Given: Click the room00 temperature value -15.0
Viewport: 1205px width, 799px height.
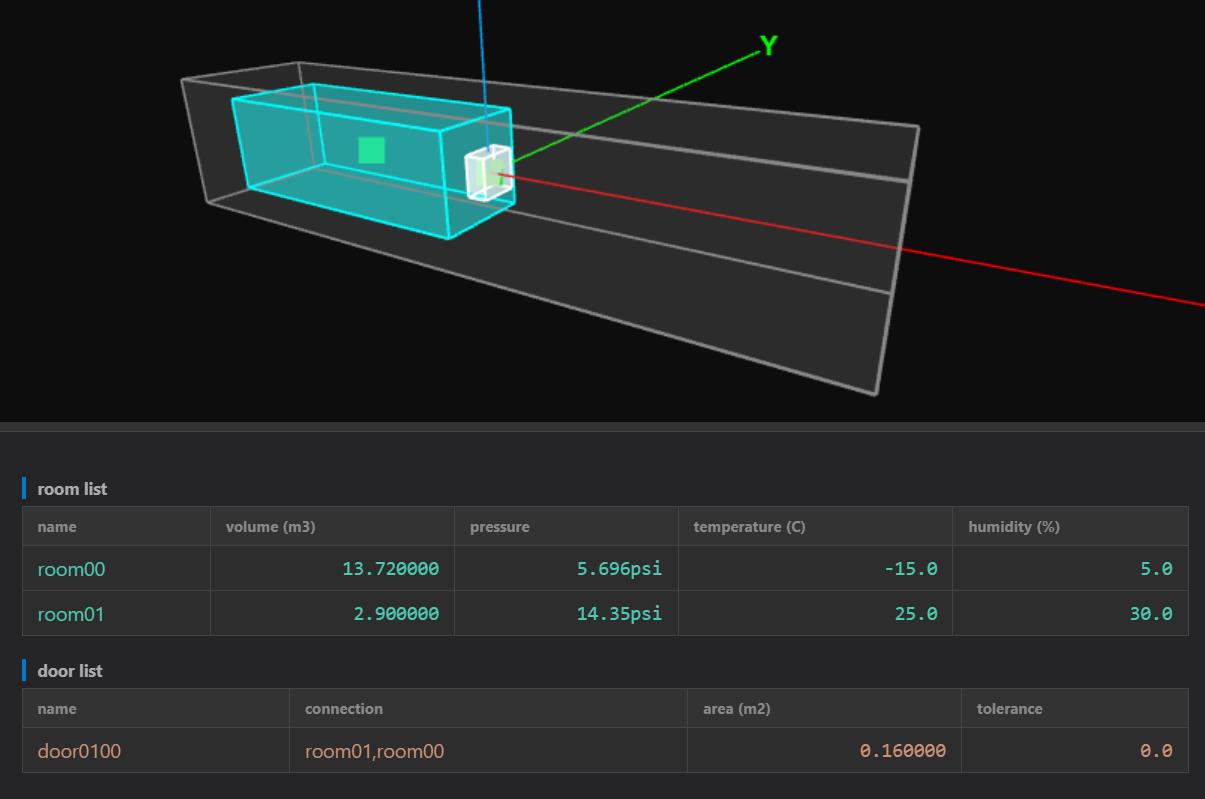Looking at the screenshot, I should click(910, 569).
